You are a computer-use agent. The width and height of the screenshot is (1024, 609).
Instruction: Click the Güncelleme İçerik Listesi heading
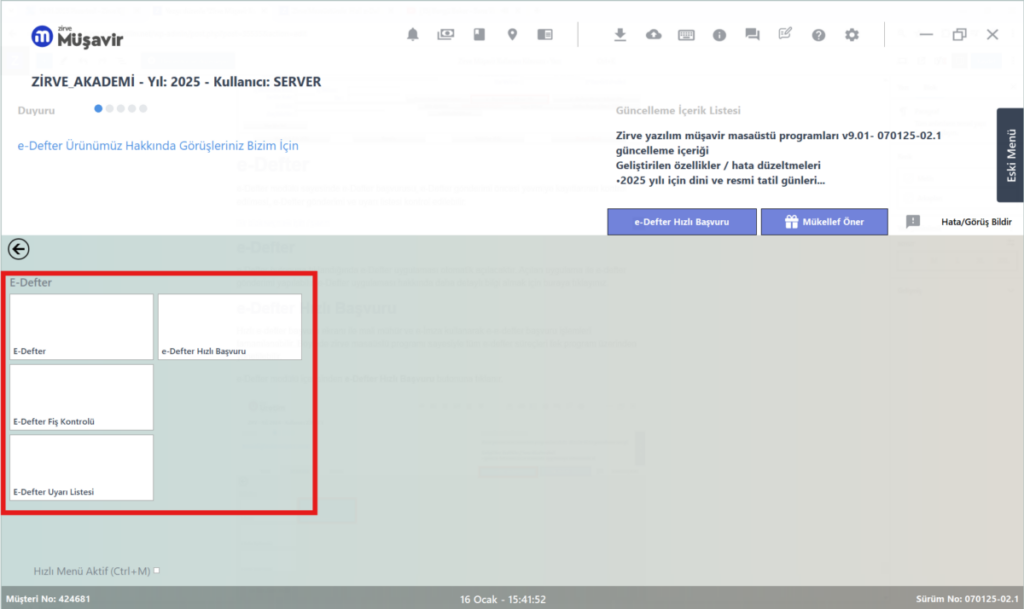pos(678,110)
